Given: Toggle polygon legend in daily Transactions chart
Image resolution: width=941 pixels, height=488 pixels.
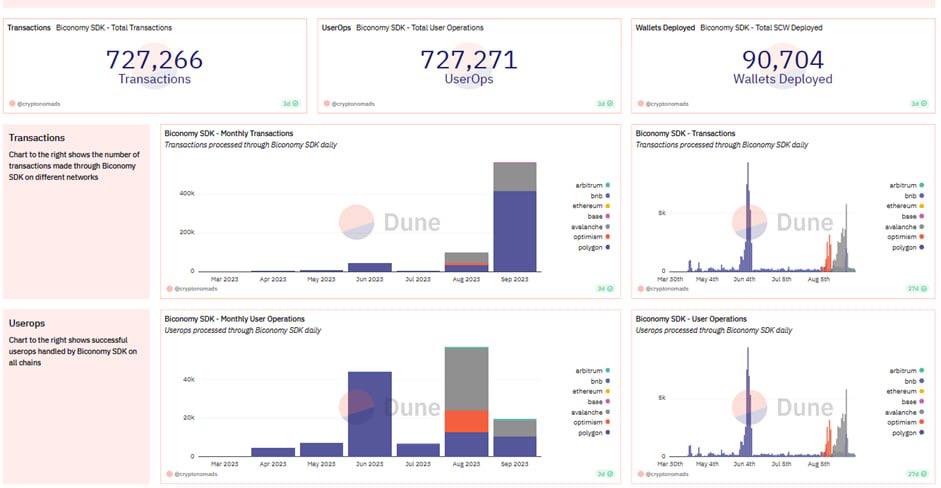Looking at the screenshot, I should [908, 247].
